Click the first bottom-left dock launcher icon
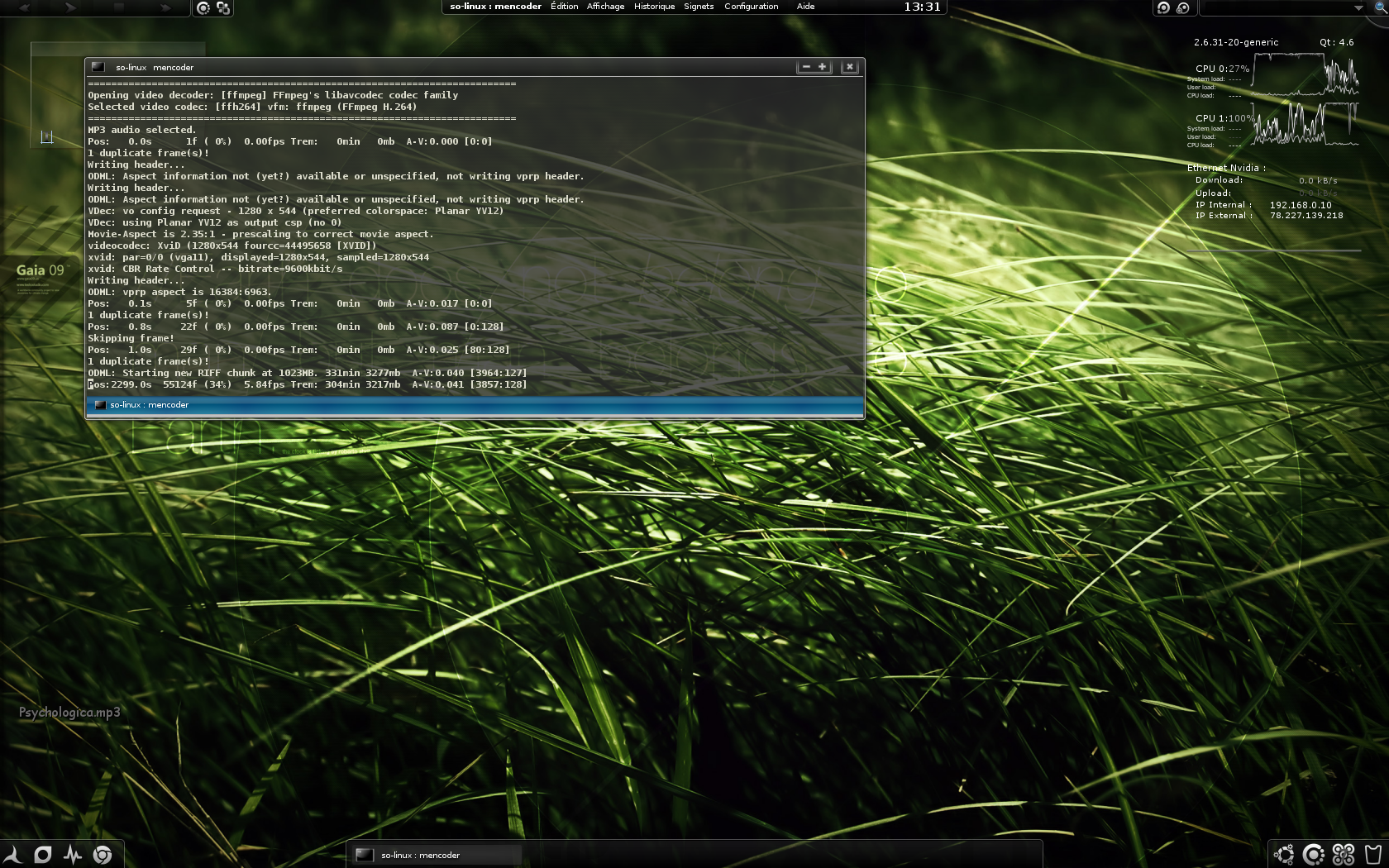This screenshot has width=1389, height=868. click(x=12, y=854)
